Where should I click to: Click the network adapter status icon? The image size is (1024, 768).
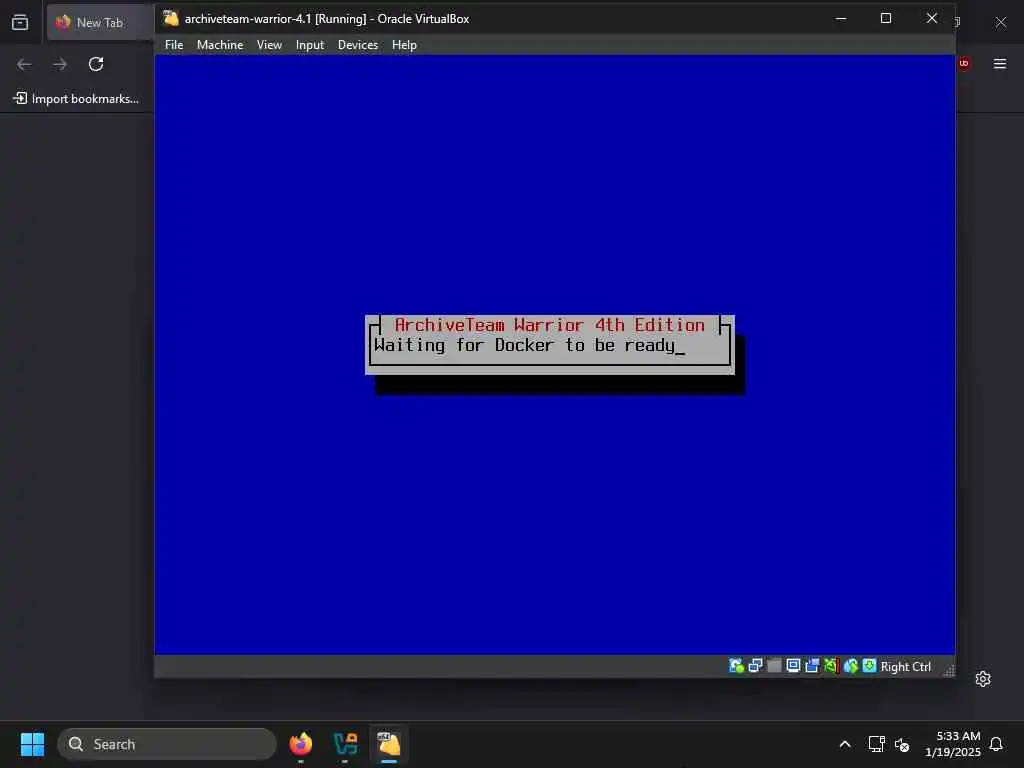pyautogui.click(x=756, y=666)
